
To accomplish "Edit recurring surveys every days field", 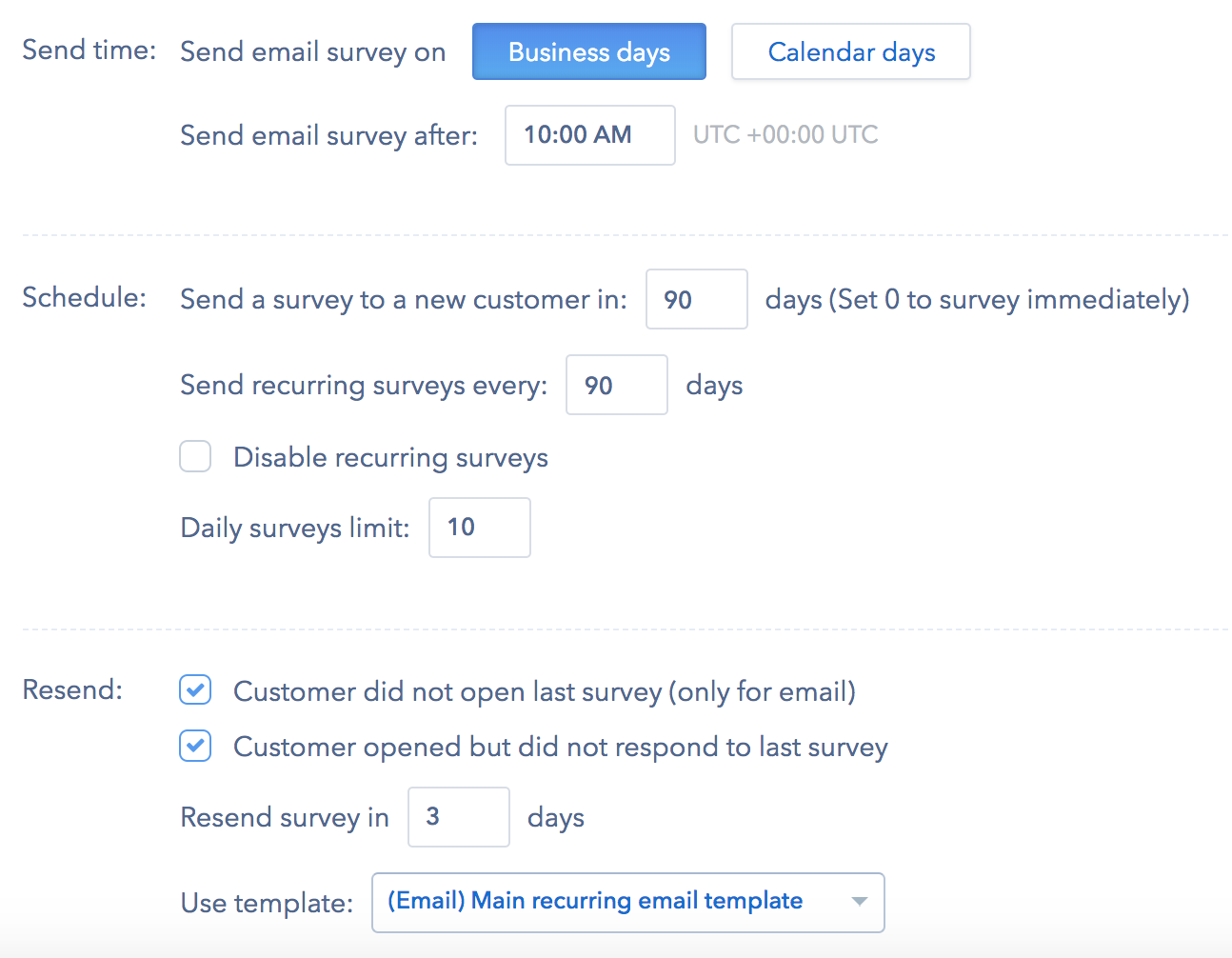I will pyautogui.click(x=617, y=385).
